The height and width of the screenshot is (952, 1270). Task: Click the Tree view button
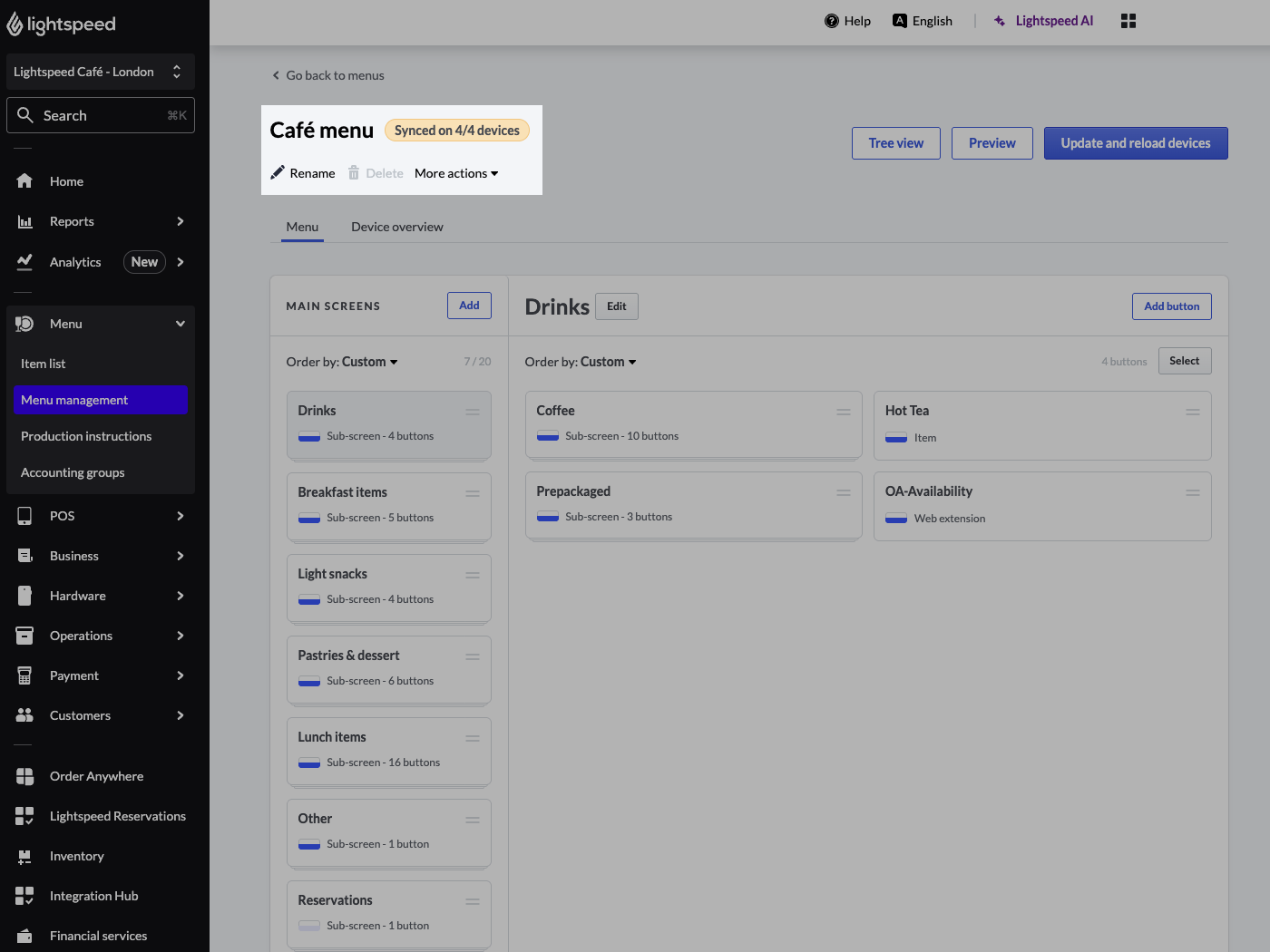(896, 143)
